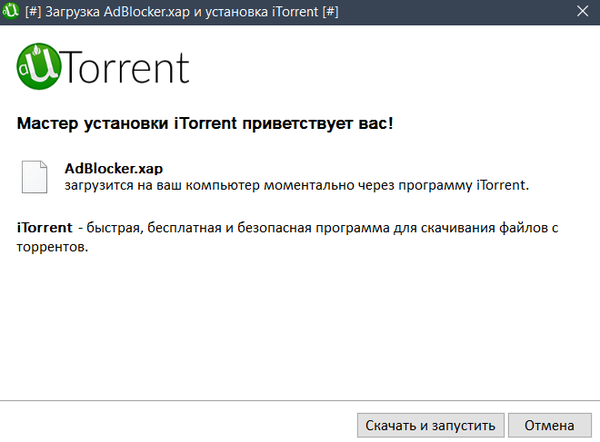Screen dimensions: 600x442
Task: Click the small uTorrent icon in title bar
Action: [x=10, y=11]
